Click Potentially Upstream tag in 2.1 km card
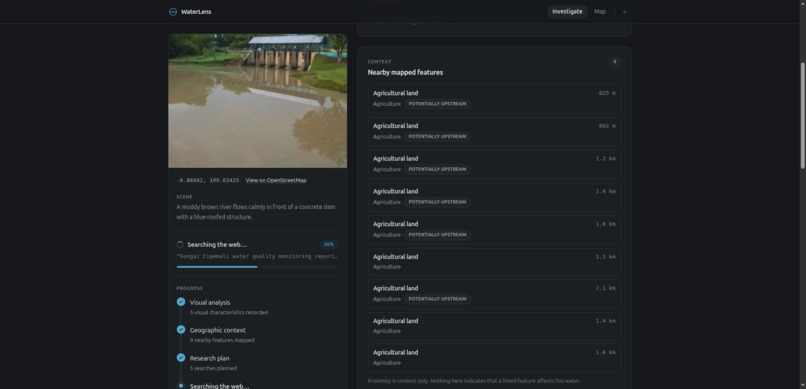Image resolution: width=806 pixels, height=389 pixels. pyautogui.click(x=437, y=299)
